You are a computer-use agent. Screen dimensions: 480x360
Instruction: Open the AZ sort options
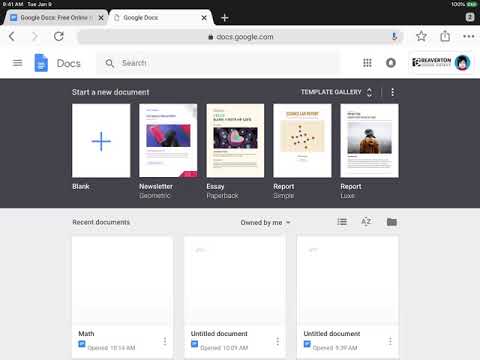[366, 222]
